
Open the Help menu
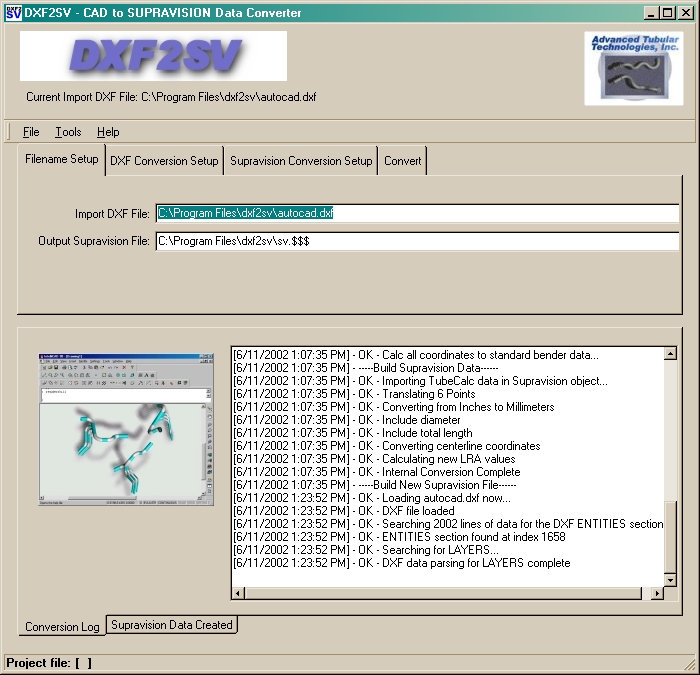point(108,132)
